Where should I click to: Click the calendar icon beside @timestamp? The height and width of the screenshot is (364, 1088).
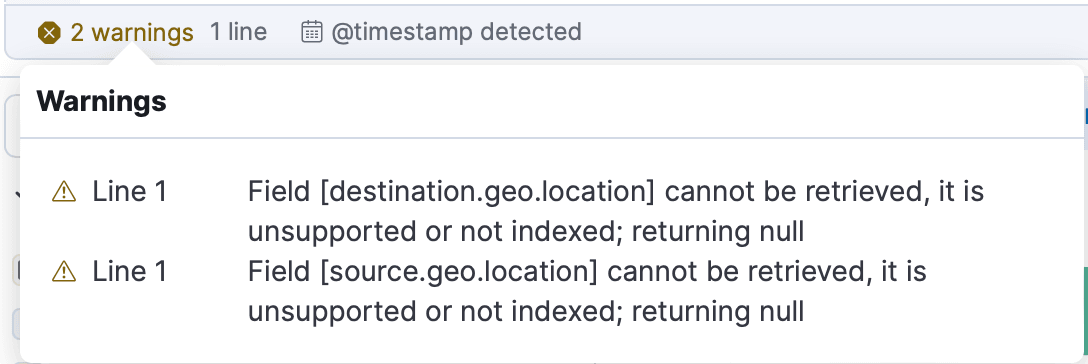(312, 32)
